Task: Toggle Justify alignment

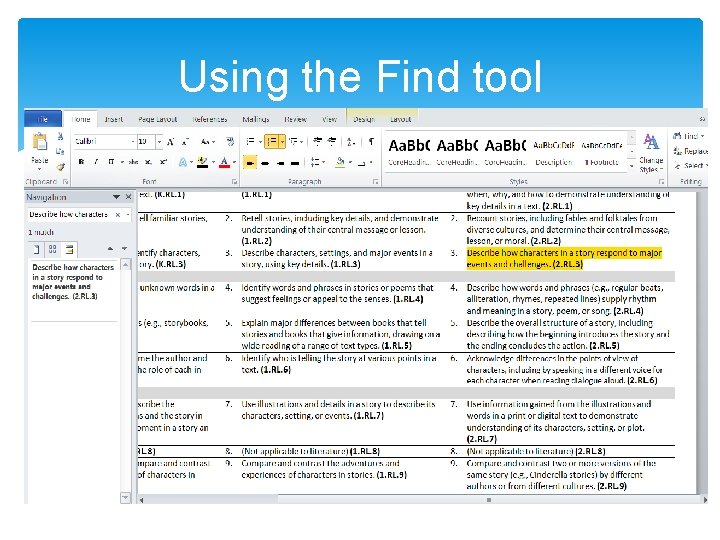Action: tap(295, 162)
